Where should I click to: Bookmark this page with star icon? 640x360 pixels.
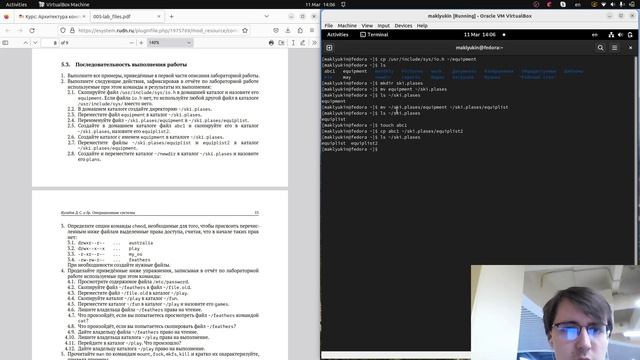[x=245, y=31]
